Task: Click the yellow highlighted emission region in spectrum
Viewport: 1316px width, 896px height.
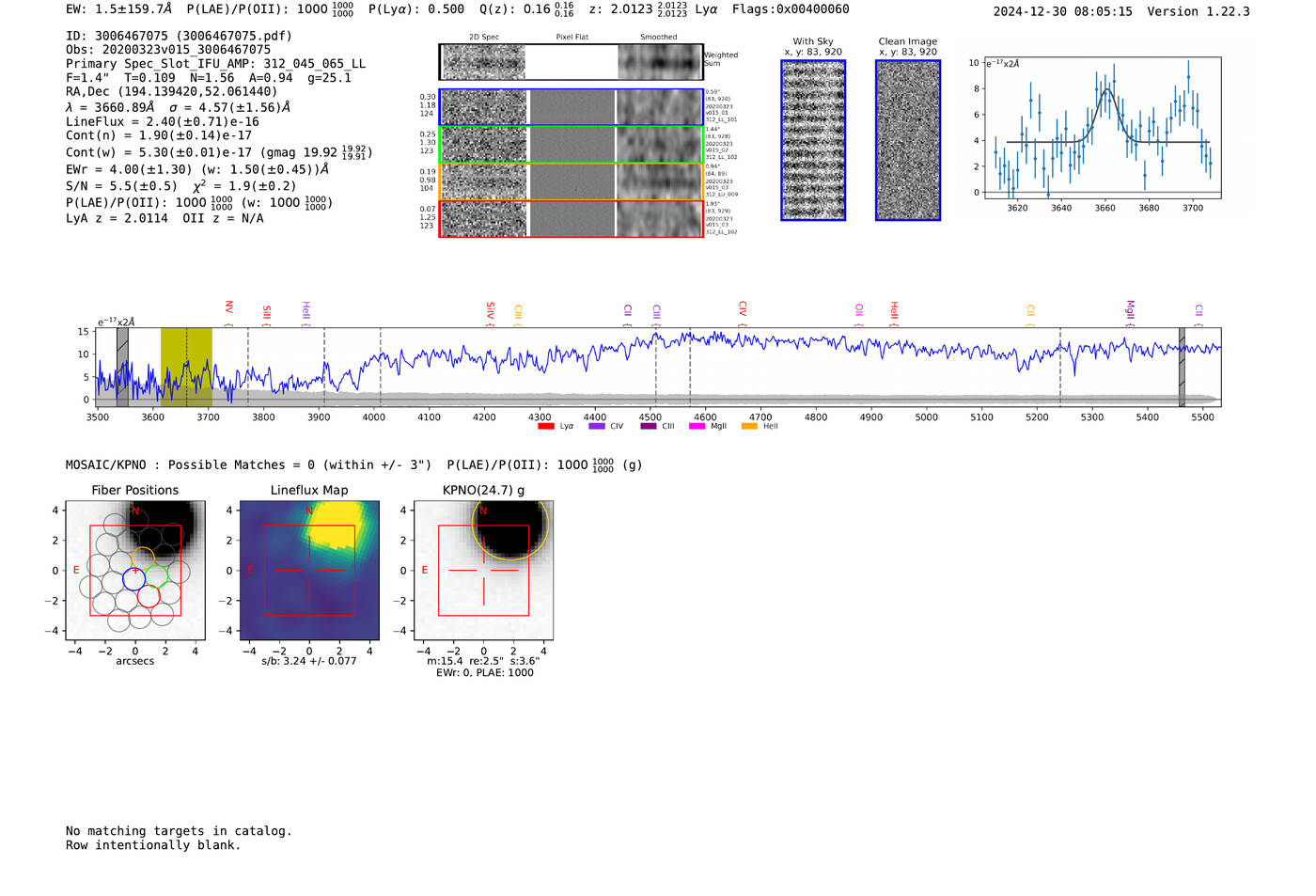Action: [186, 368]
